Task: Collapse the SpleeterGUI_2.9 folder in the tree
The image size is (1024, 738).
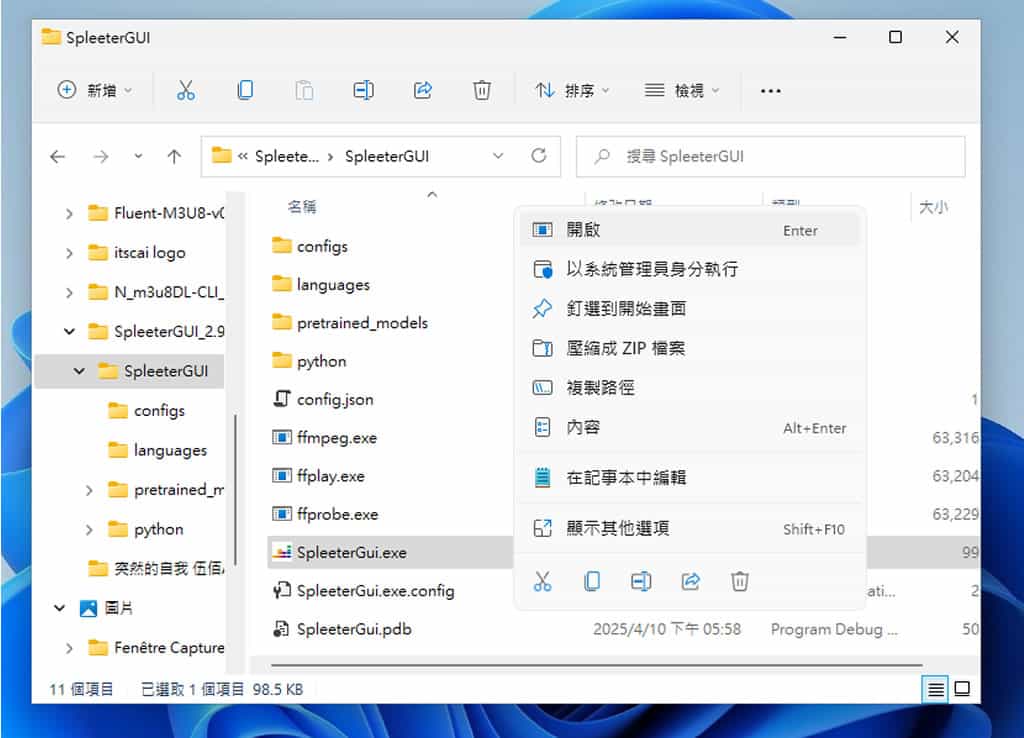Action: 69,332
